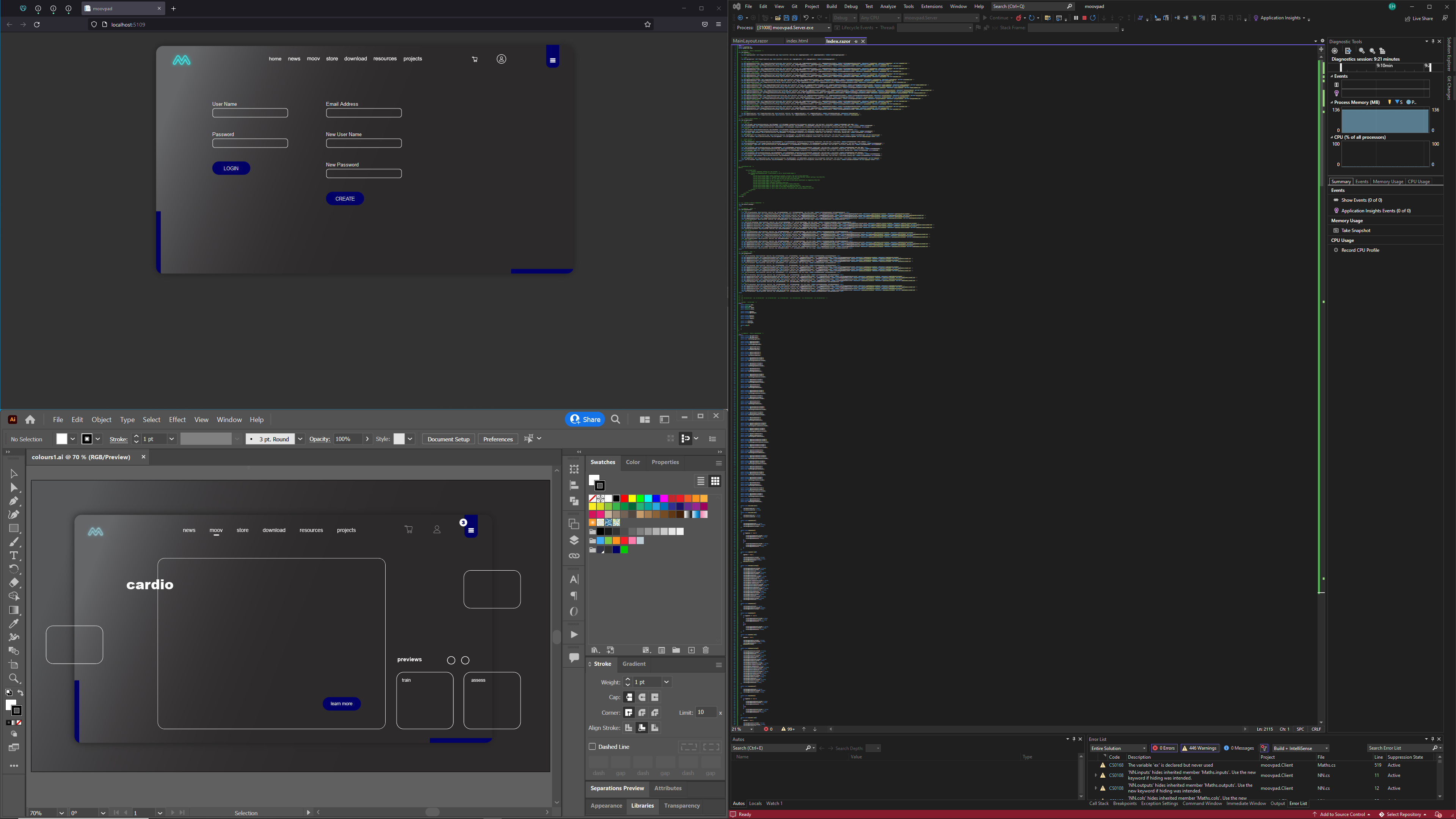Open the Stroke weight dropdown in control bar
Image resolution: width=1456 pixels, height=819 pixels.
tap(172, 439)
